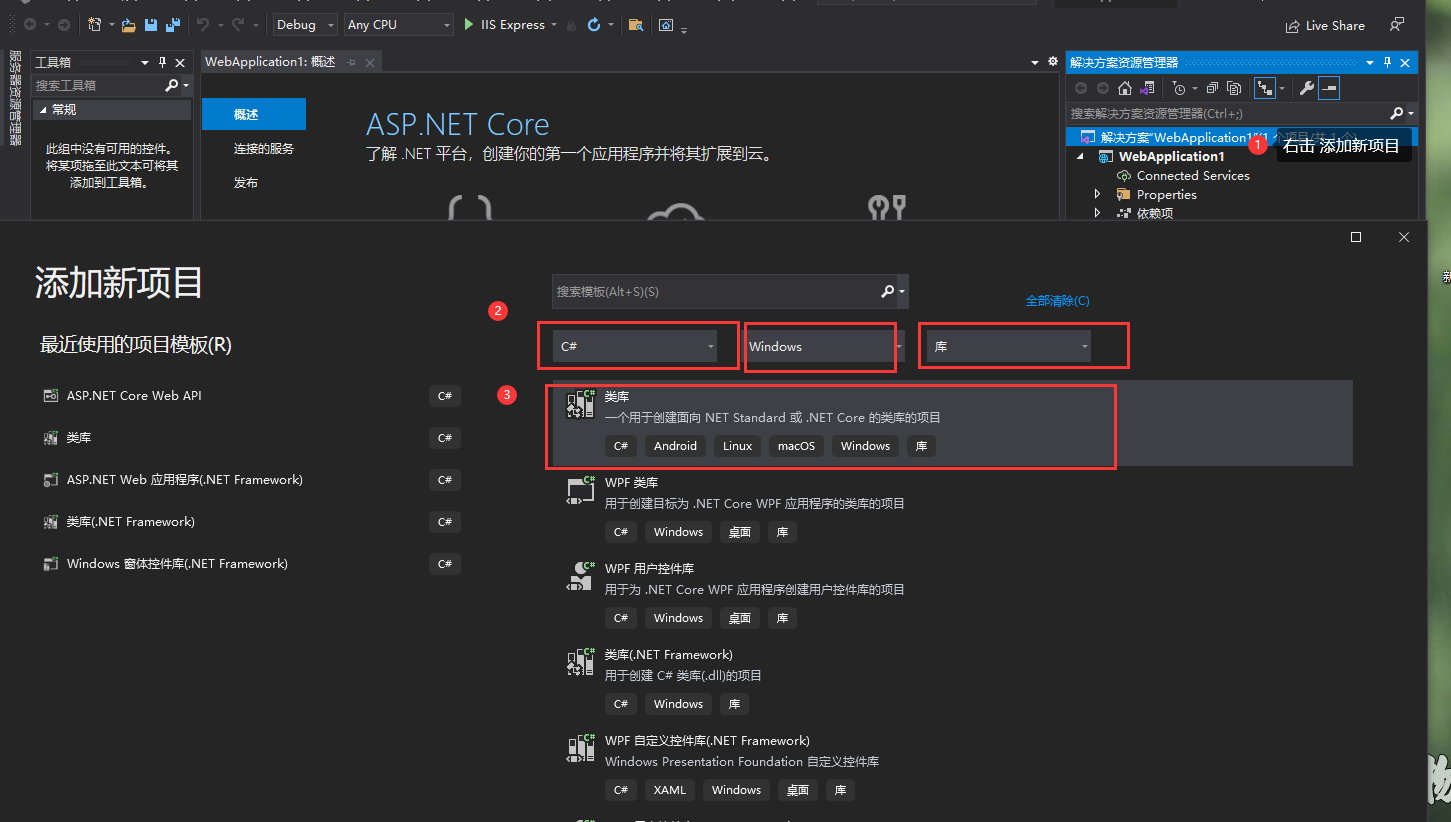Open the 服务器资源管理器 side tab

tap(15, 98)
